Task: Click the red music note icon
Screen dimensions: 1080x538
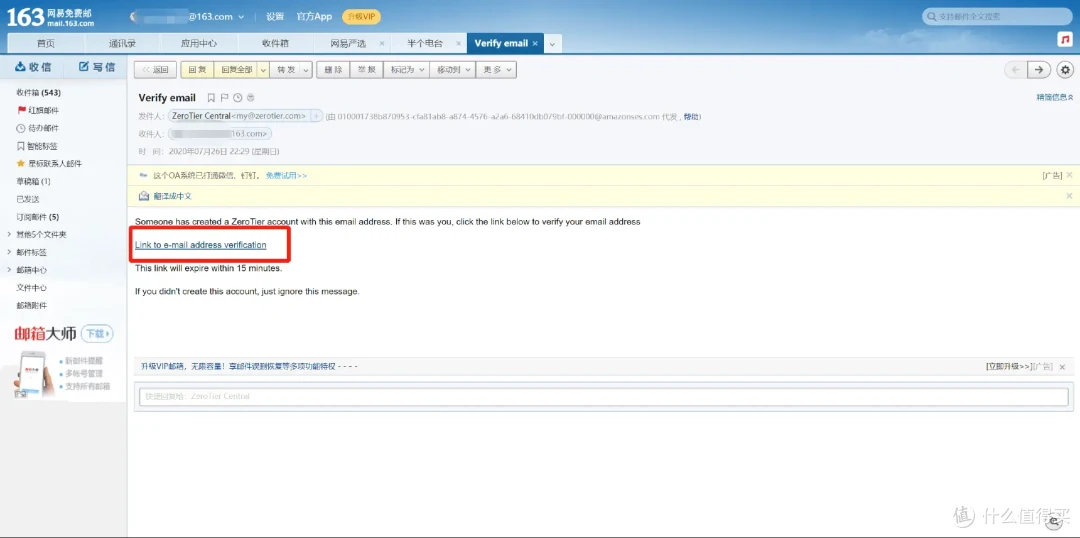Action: tap(1065, 40)
